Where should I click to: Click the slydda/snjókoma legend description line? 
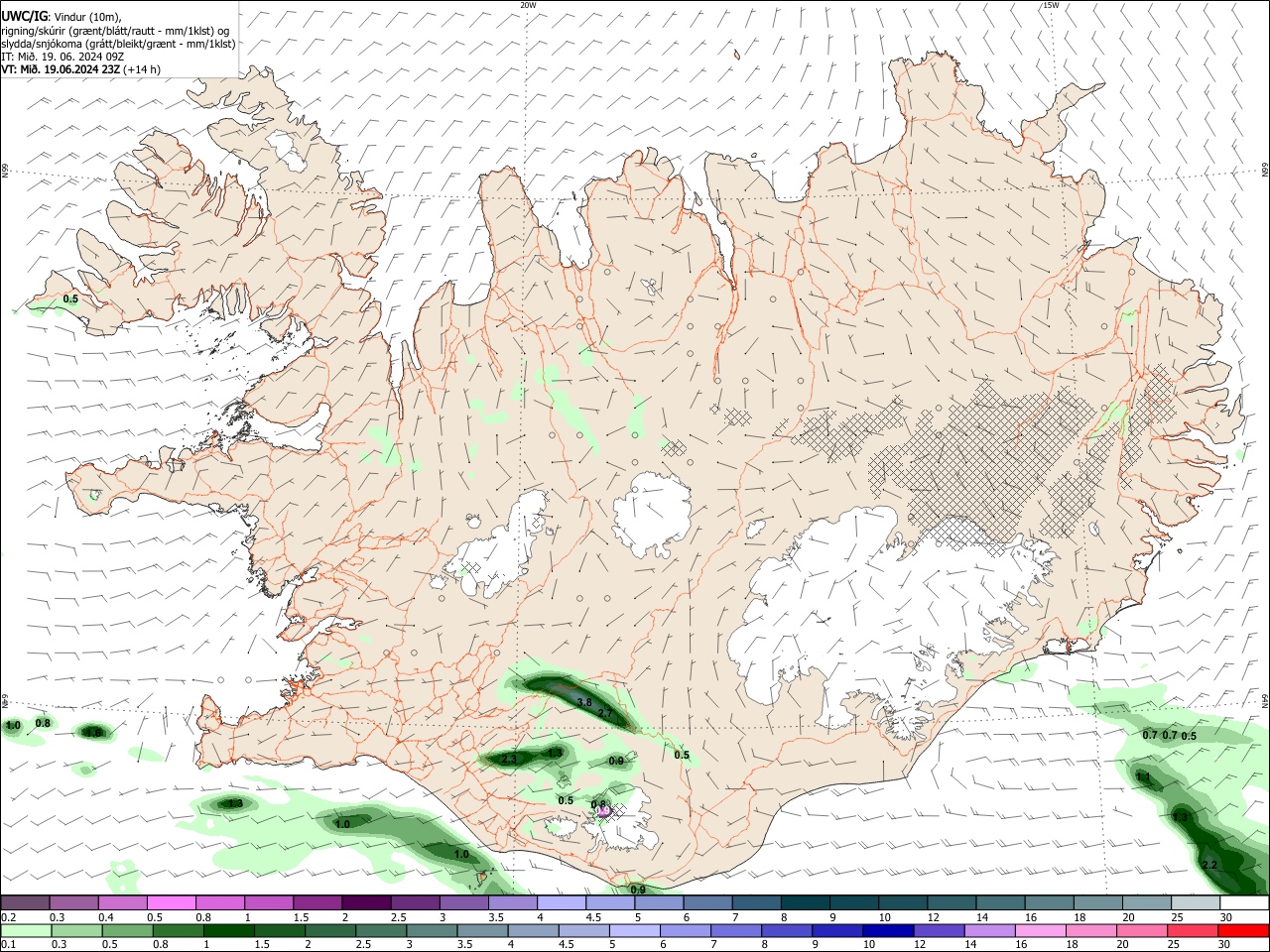pyautogui.click(x=118, y=44)
